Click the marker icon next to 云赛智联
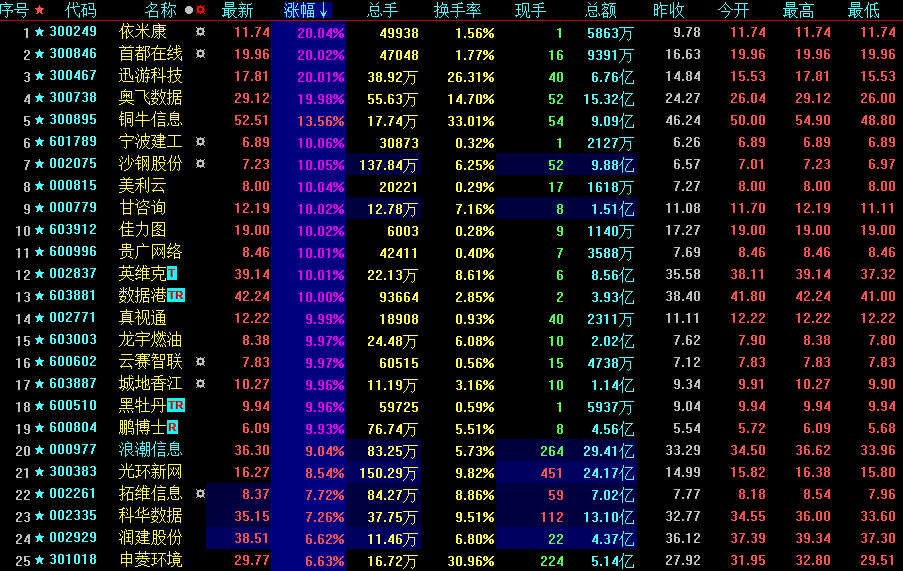 click(x=200, y=361)
